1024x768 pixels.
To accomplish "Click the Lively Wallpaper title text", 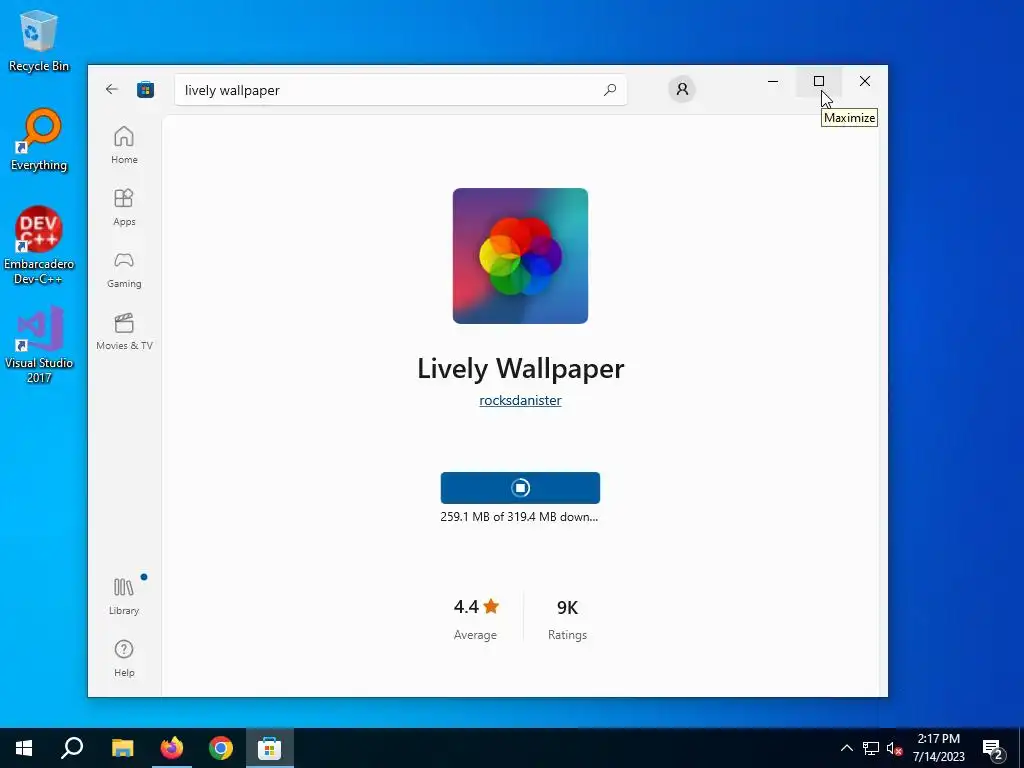I will coord(520,368).
